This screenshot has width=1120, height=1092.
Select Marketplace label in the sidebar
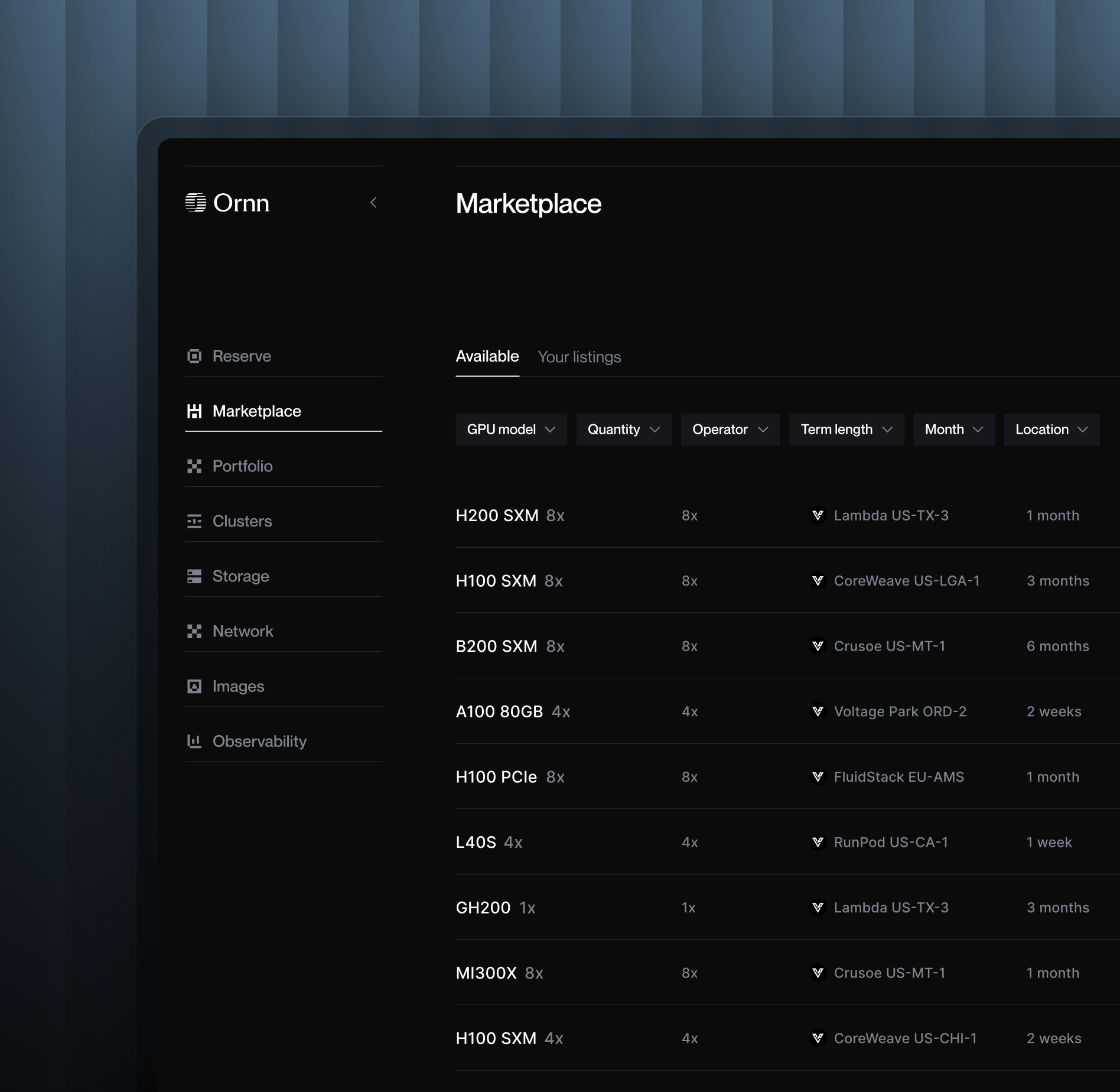pos(257,411)
